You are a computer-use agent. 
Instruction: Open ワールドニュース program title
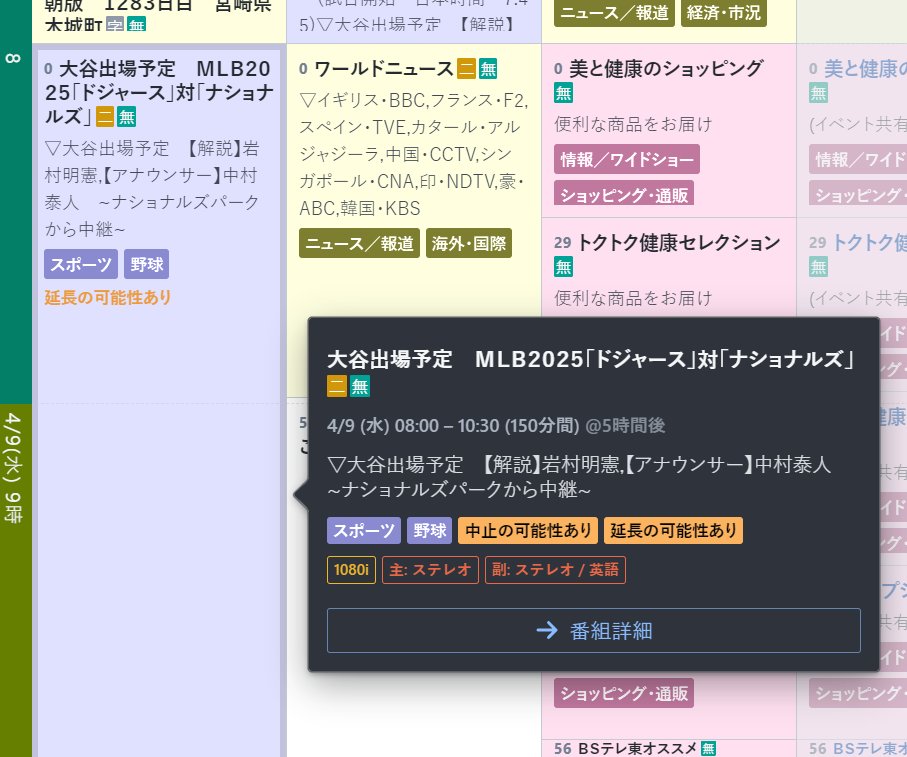[x=384, y=69]
